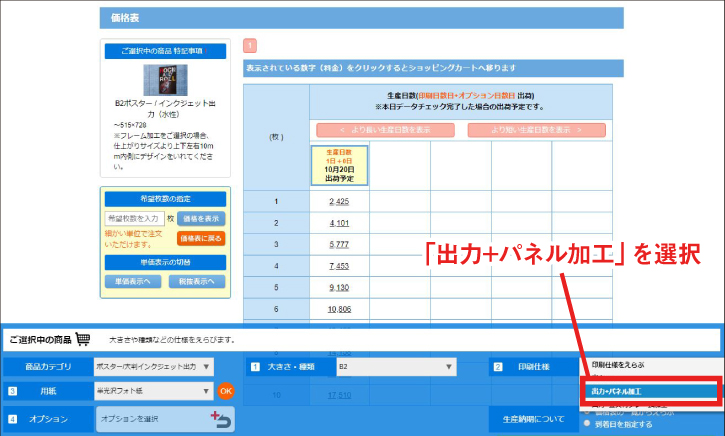The height and width of the screenshot is (436, 725).
Task: Click the 商品カテゴリ label
Action: (48, 367)
